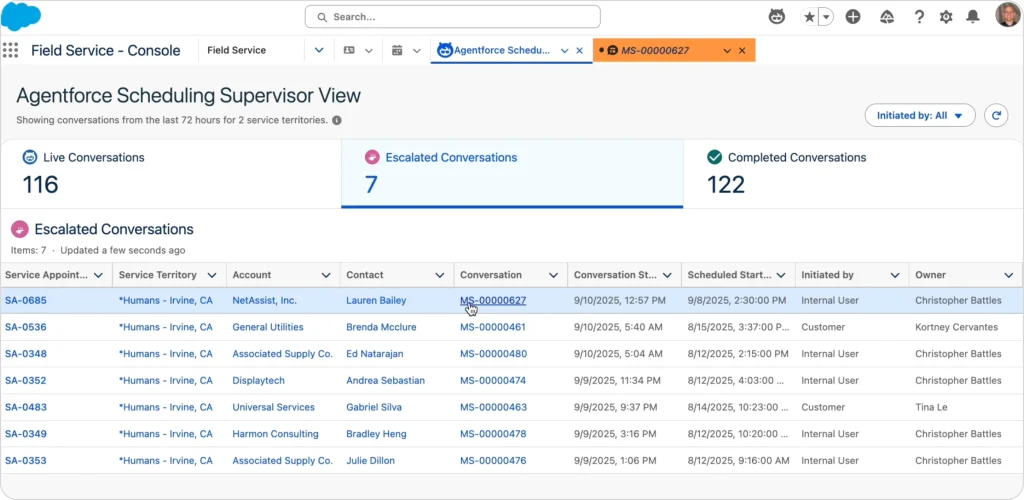Close the MS-00000627 workspace tab
This screenshot has width=1024, height=500.
(742, 50)
